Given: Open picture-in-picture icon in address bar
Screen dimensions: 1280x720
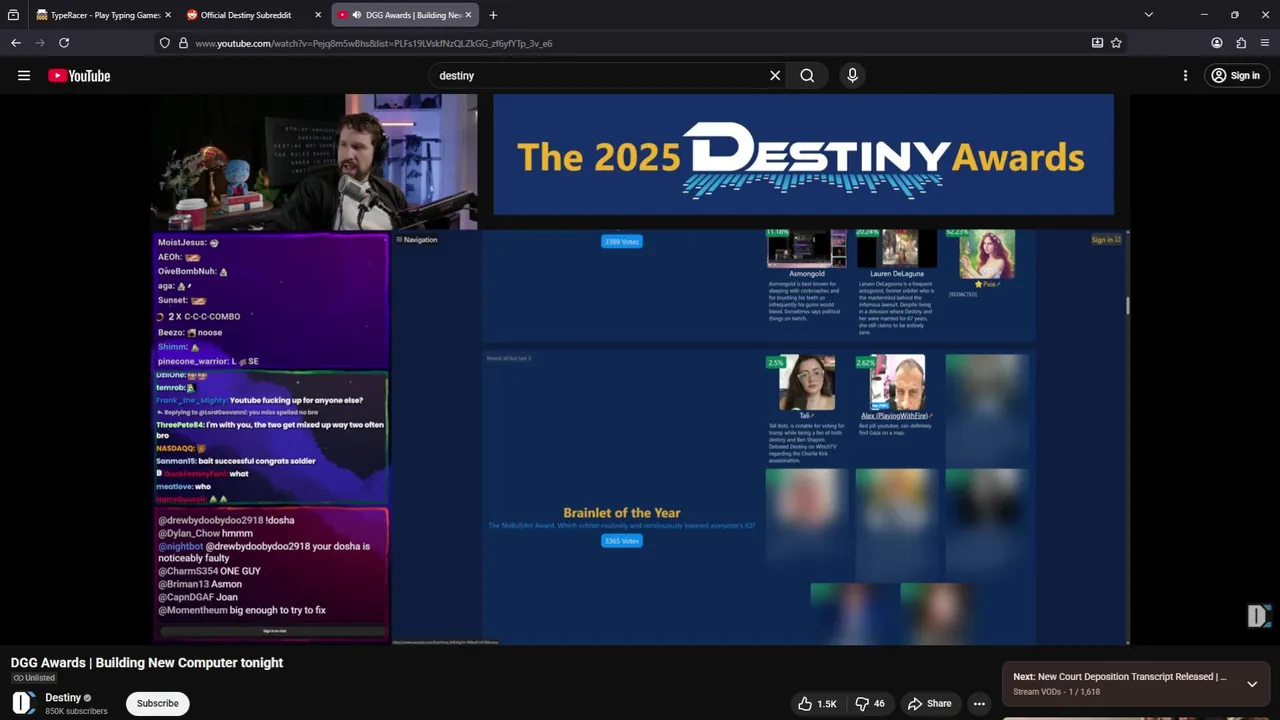Looking at the screenshot, I should pos(1097,43).
